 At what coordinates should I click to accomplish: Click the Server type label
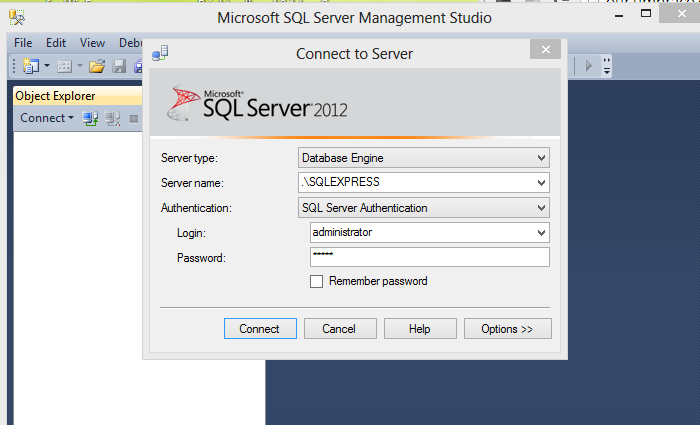pyautogui.click(x=189, y=158)
